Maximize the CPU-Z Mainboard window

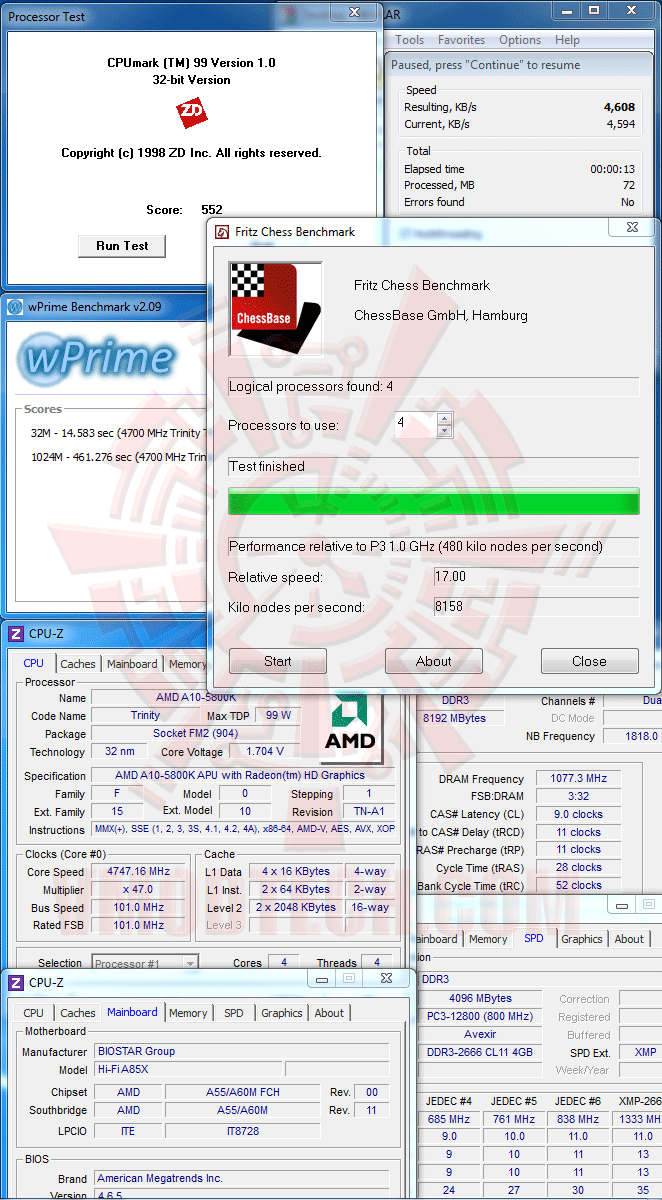click(x=349, y=978)
